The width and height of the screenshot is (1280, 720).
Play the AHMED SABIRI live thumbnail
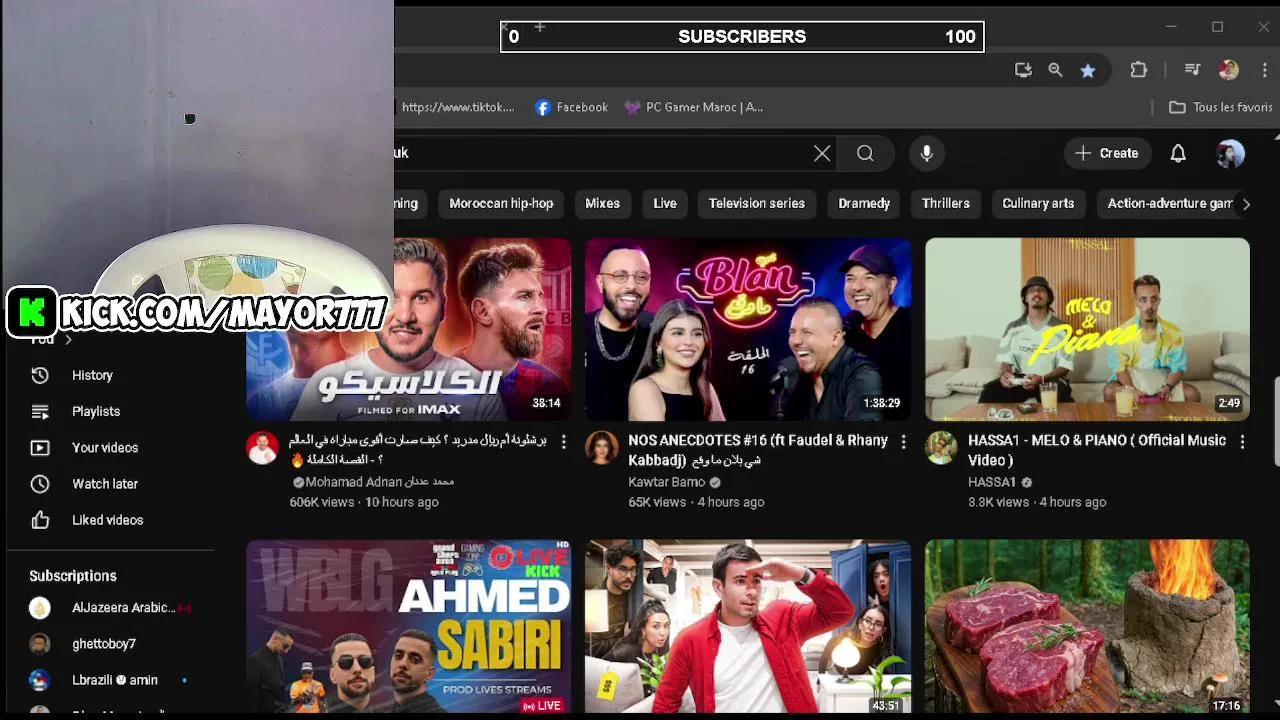pyautogui.click(x=409, y=627)
